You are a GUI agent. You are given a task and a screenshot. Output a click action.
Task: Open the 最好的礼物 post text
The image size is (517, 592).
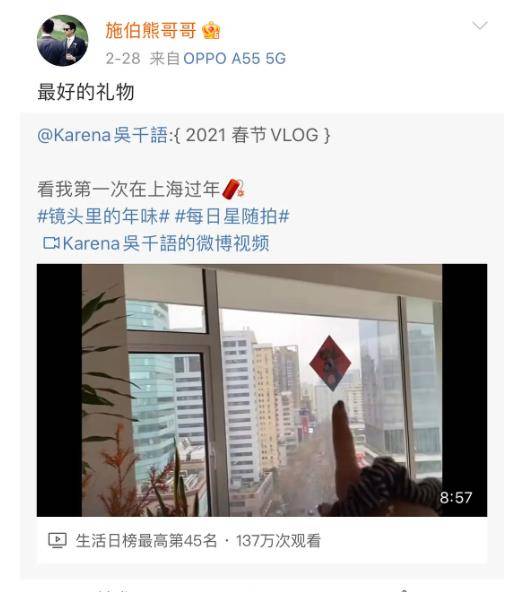click(x=86, y=92)
